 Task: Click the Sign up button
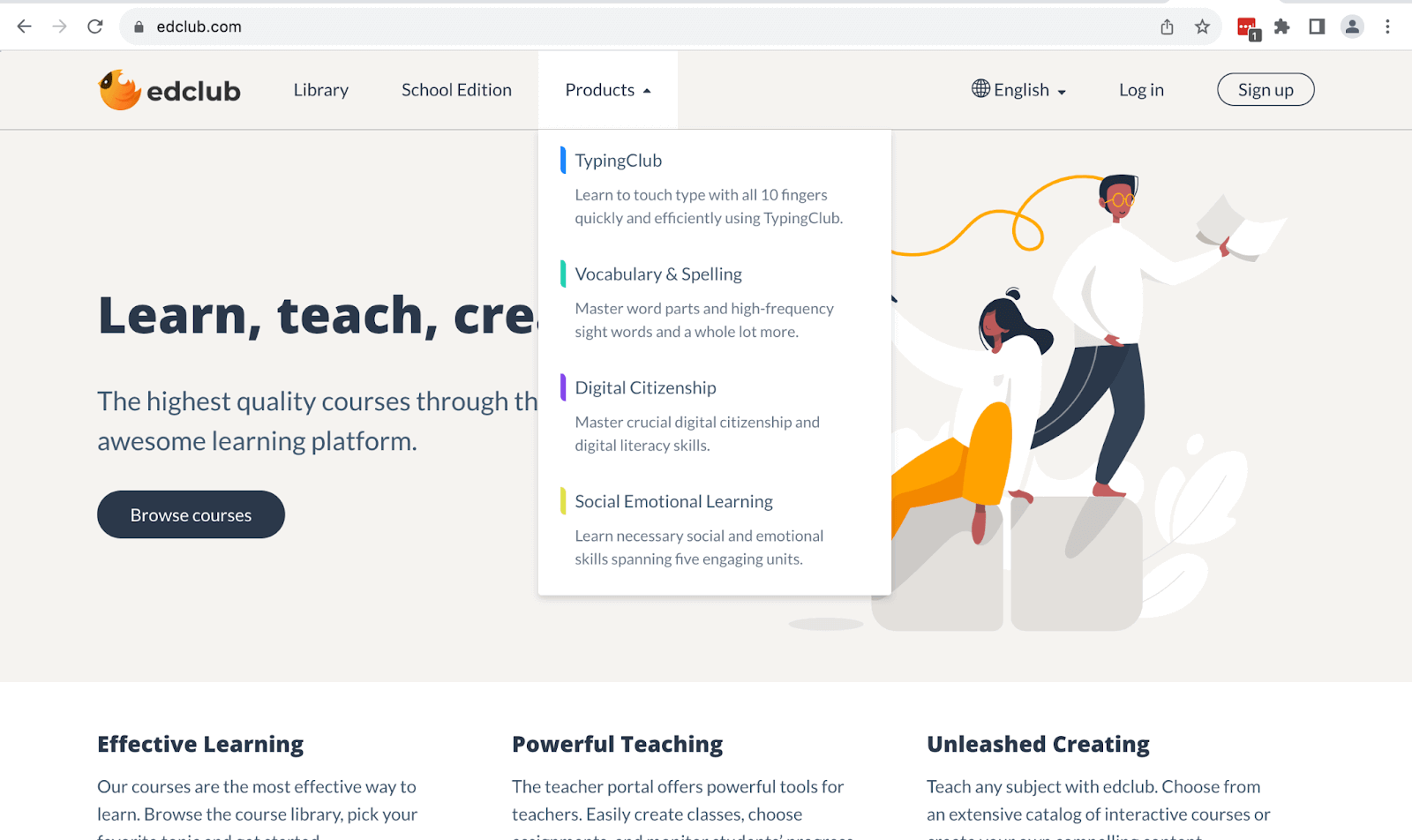coord(1266,90)
